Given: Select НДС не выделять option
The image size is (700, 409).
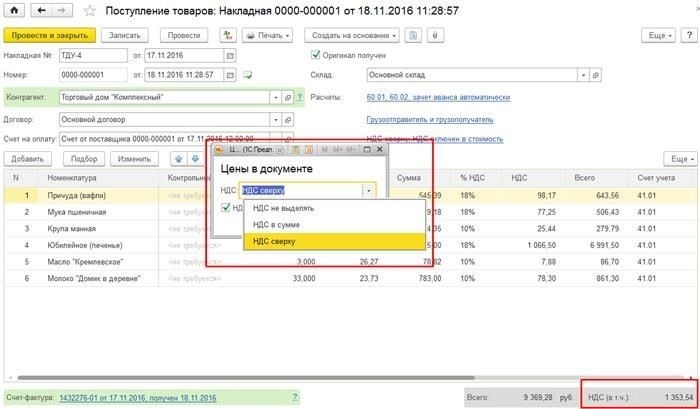Looking at the screenshot, I should [285, 208].
